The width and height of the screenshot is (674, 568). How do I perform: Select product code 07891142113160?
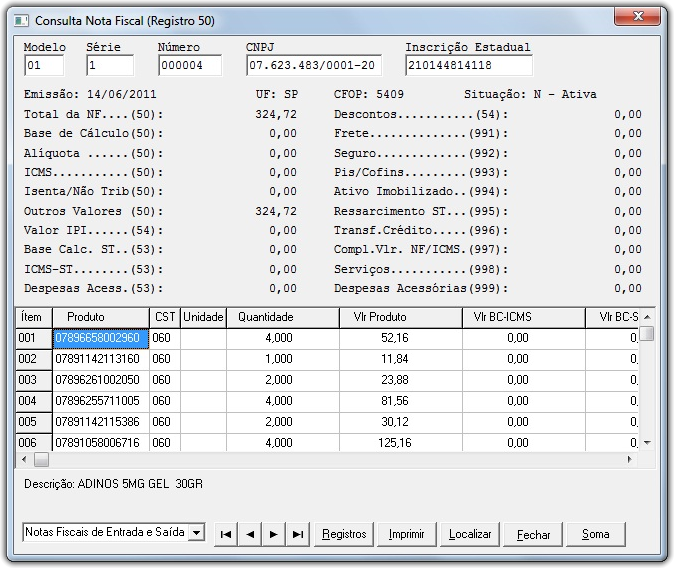click(101, 359)
